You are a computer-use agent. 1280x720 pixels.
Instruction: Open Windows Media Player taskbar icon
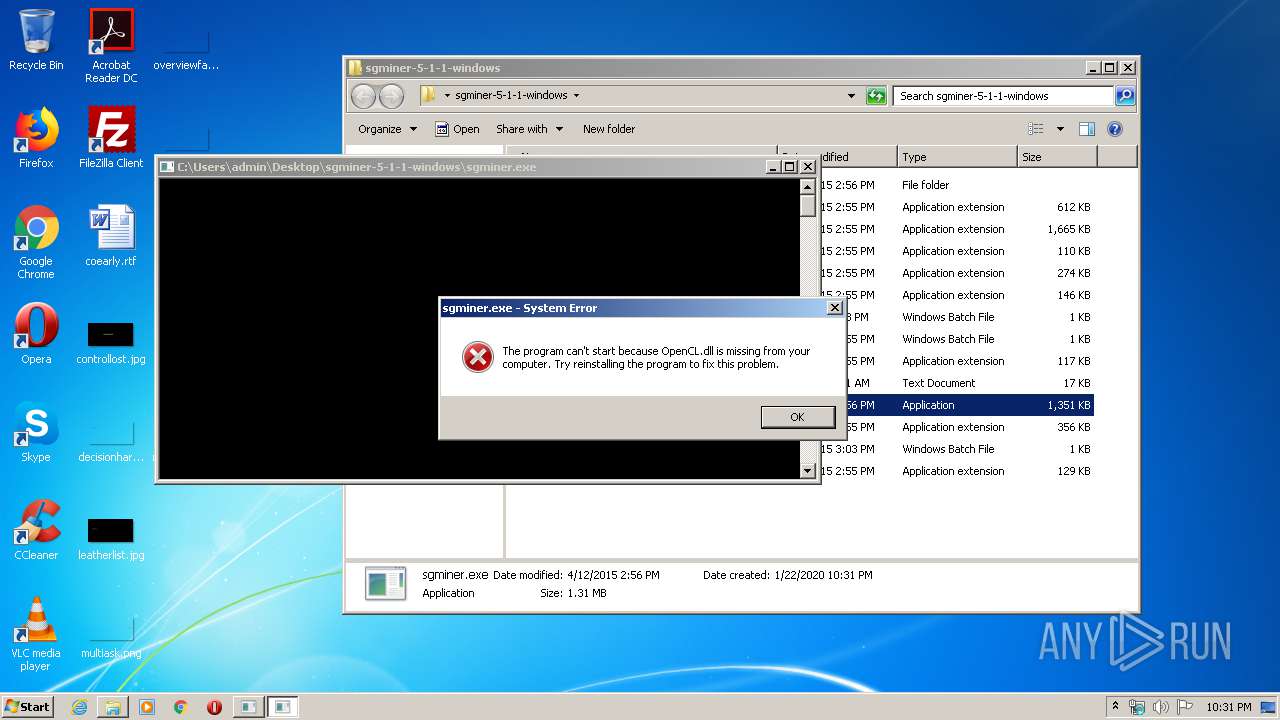147,707
